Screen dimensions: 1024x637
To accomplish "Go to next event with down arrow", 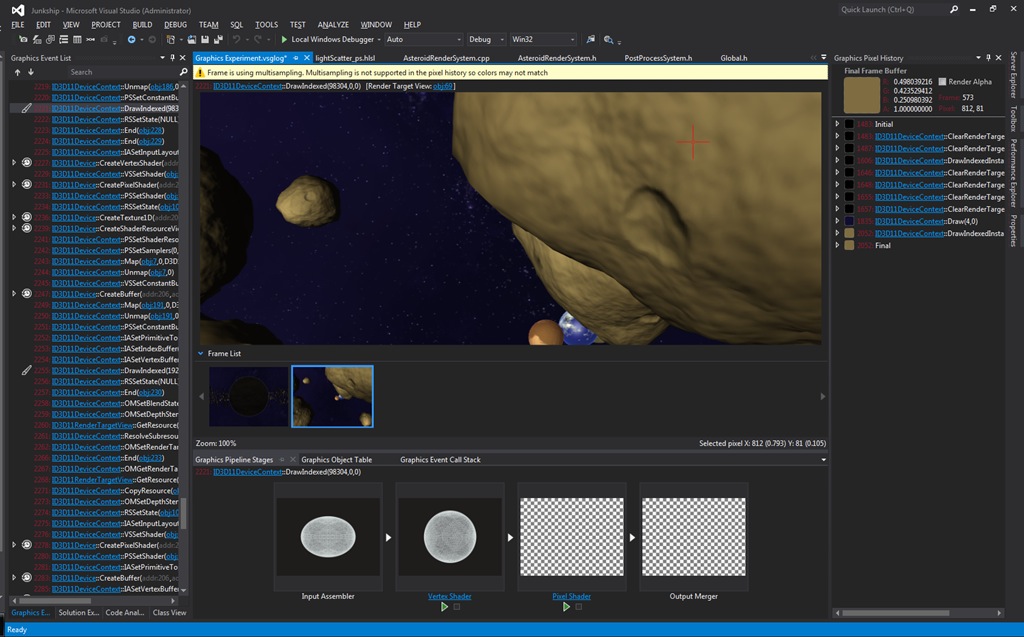I will click(29, 72).
